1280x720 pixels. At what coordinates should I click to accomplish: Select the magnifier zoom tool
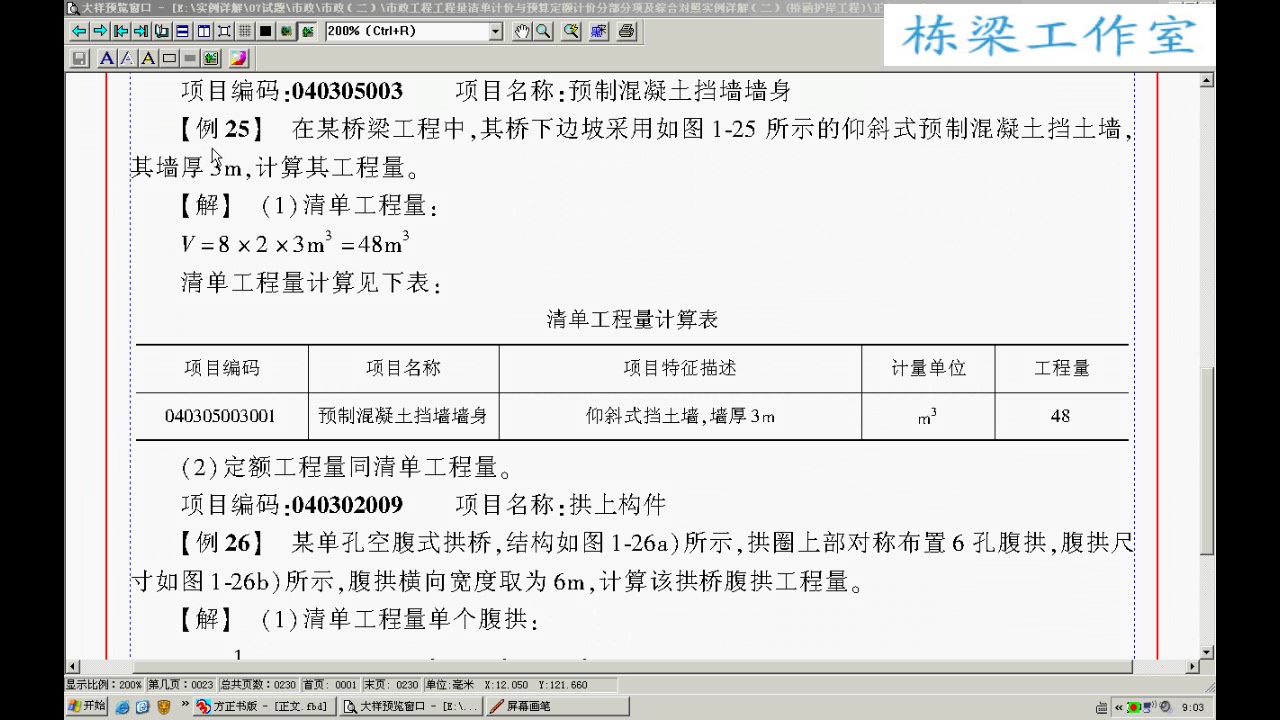[543, 31]
